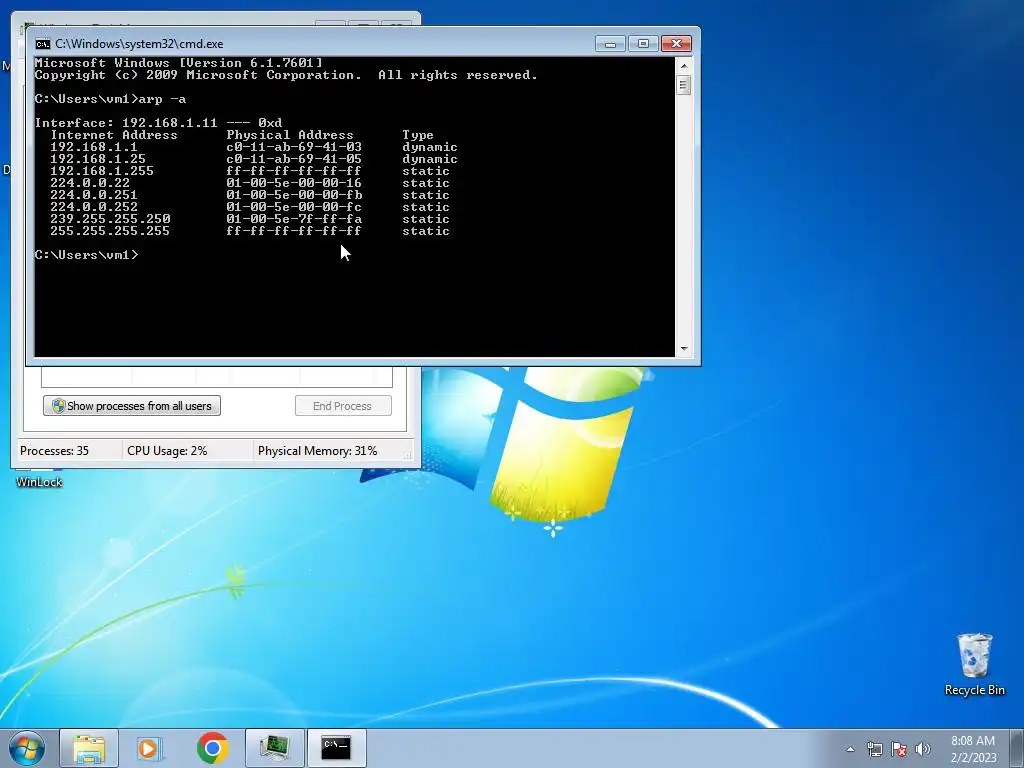Image resolution: width=1024 pixels, height=768 pixels.
Task: Click the cmd scrollbar down arrow
Action: click(x=684, y=349)
